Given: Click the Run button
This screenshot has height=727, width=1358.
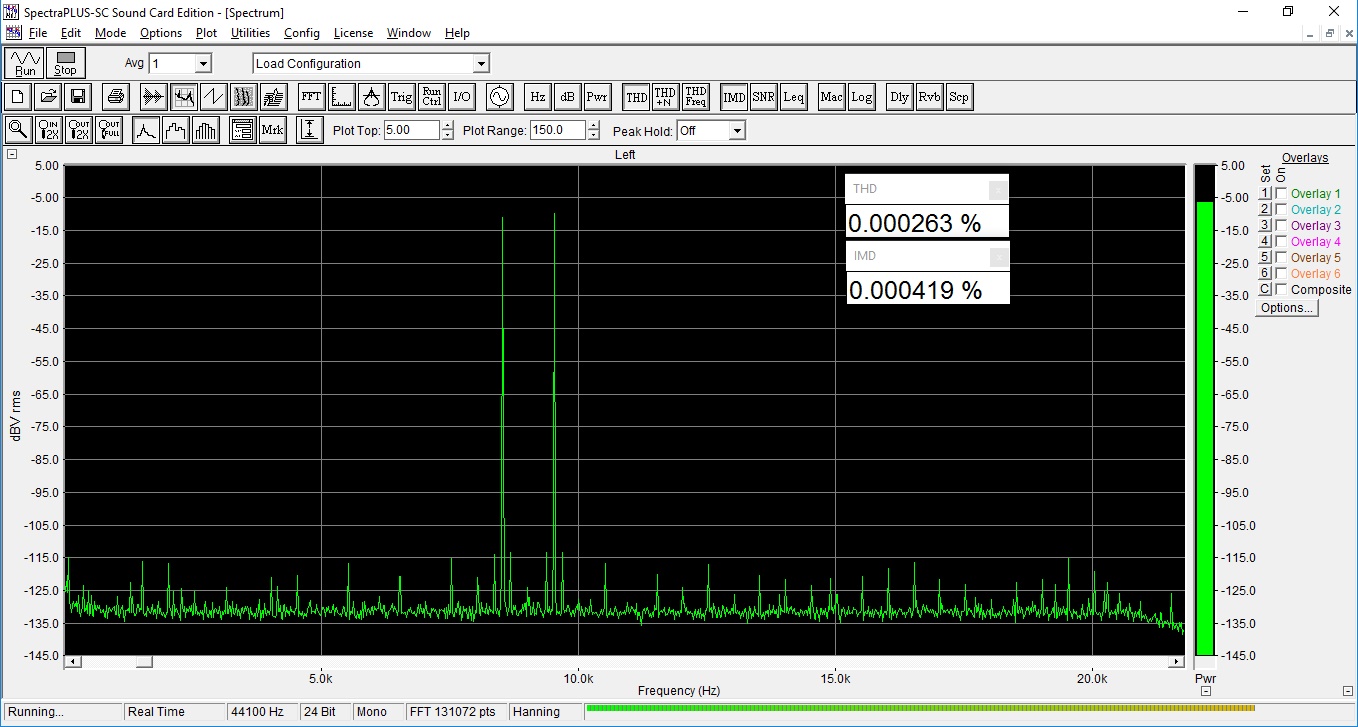Looking at the screenshot, I should [x=25, y=63].
